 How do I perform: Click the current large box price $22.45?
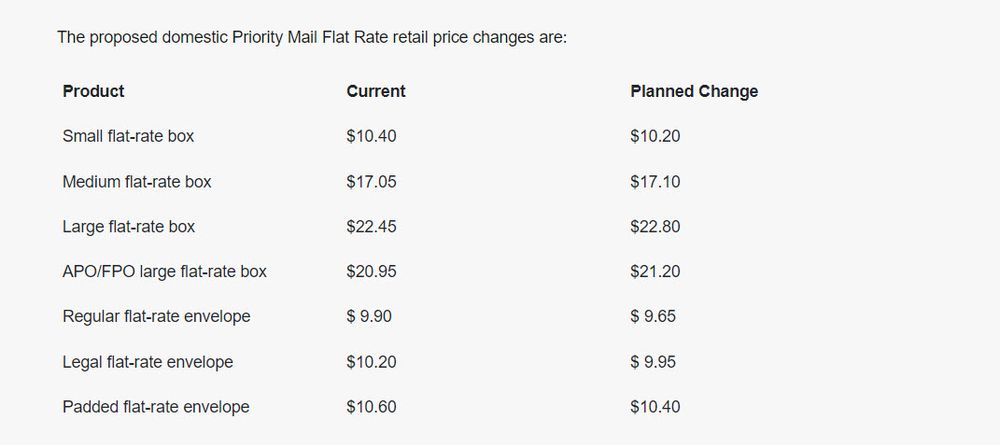coord(372,227)
